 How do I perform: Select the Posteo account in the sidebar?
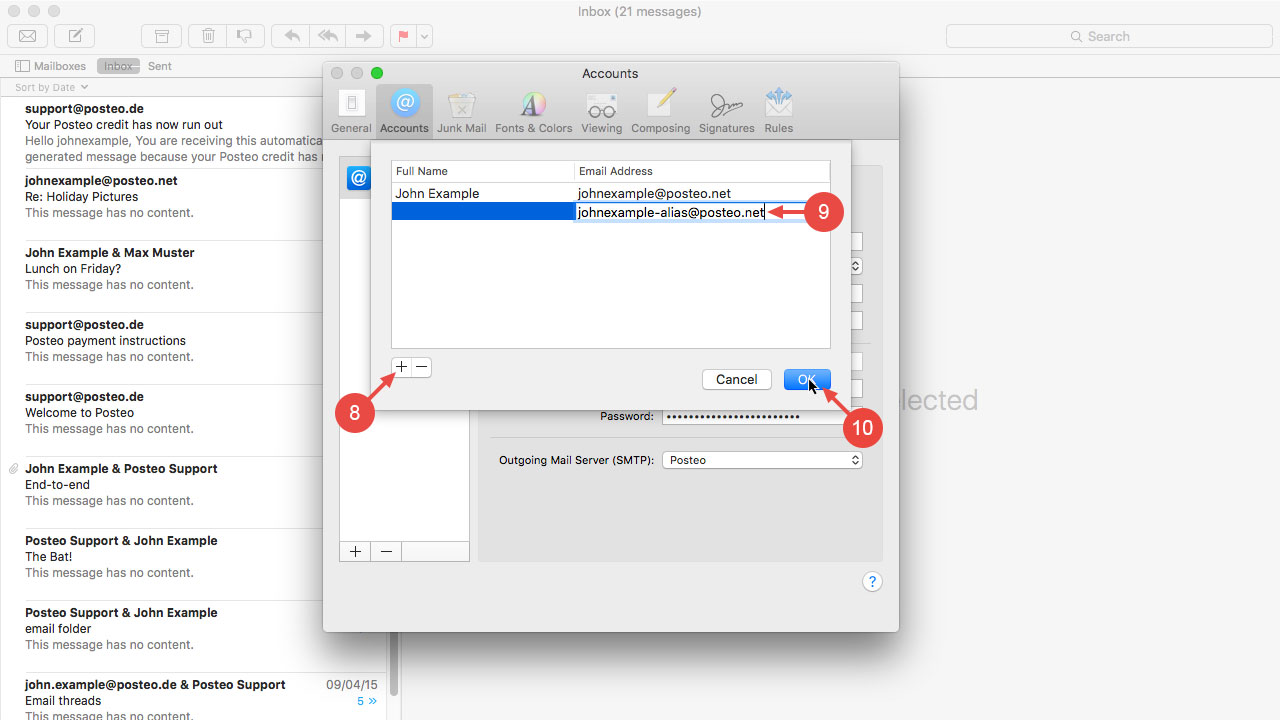pos(358,177)
